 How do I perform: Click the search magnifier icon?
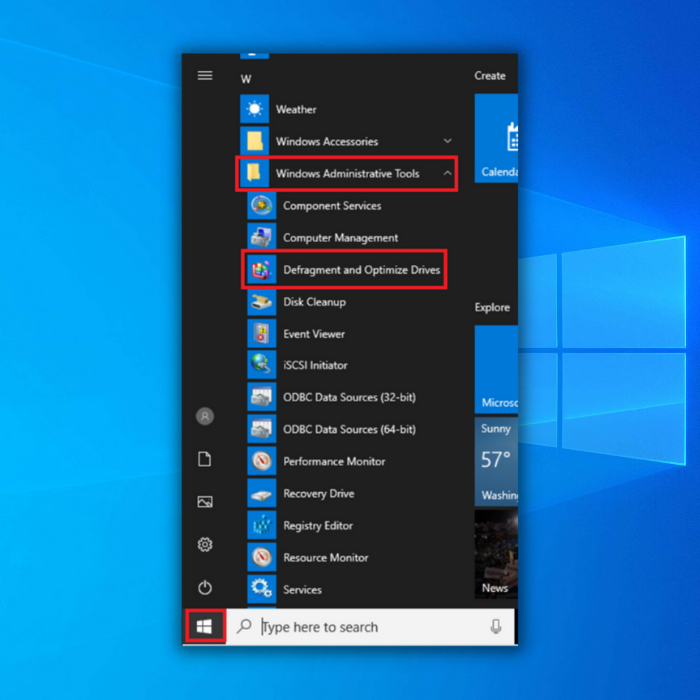[x=244, y=626]
